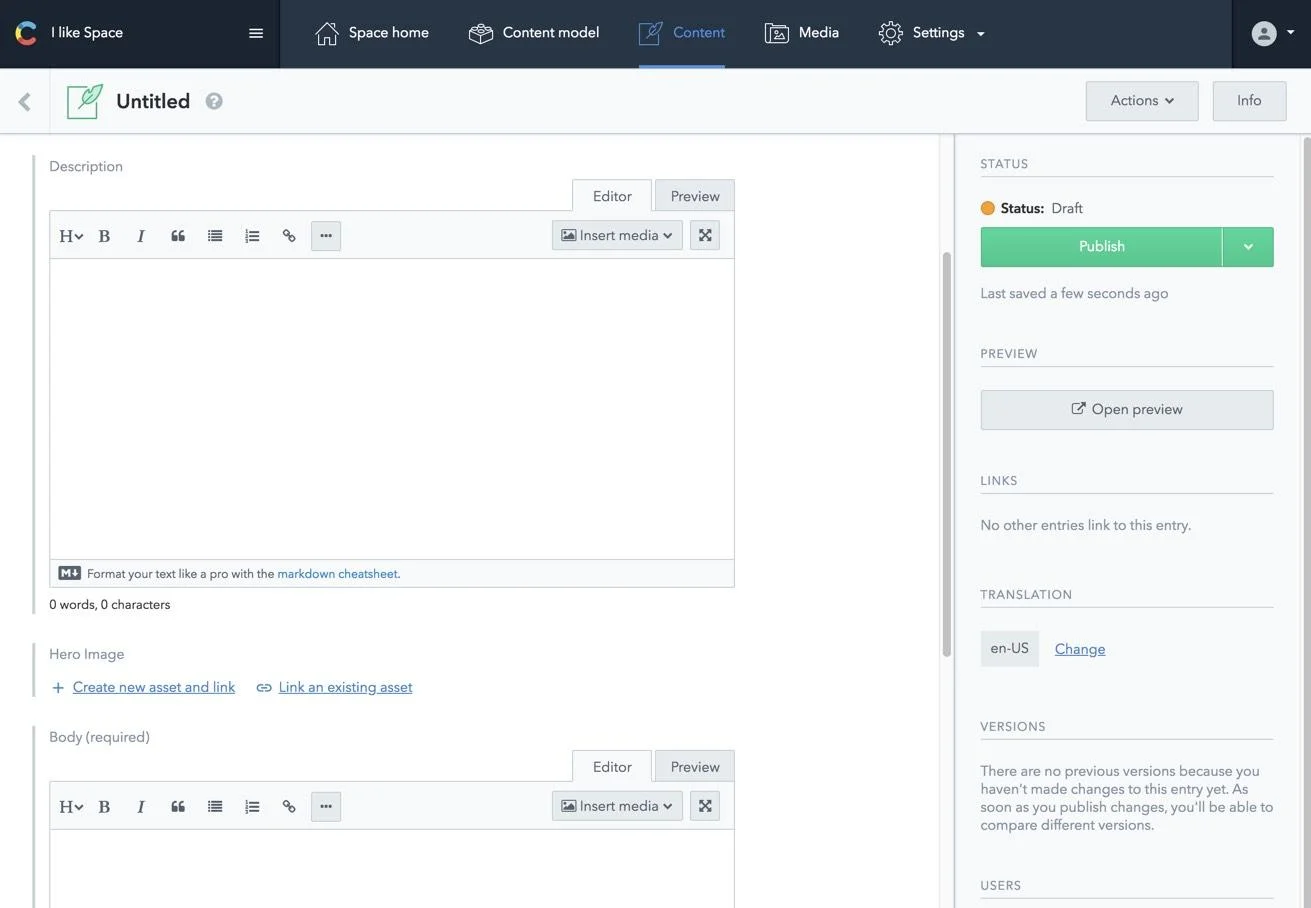The height and width of the screenshot is (908, 1311).
Task: Click the main content vertical scrollbar
Action: [x=946, y=455]
